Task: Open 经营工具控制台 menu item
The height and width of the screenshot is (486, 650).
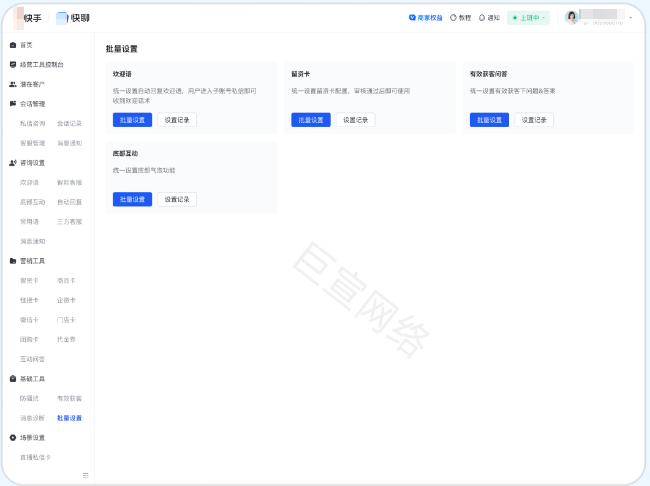Action: (42, 64)
